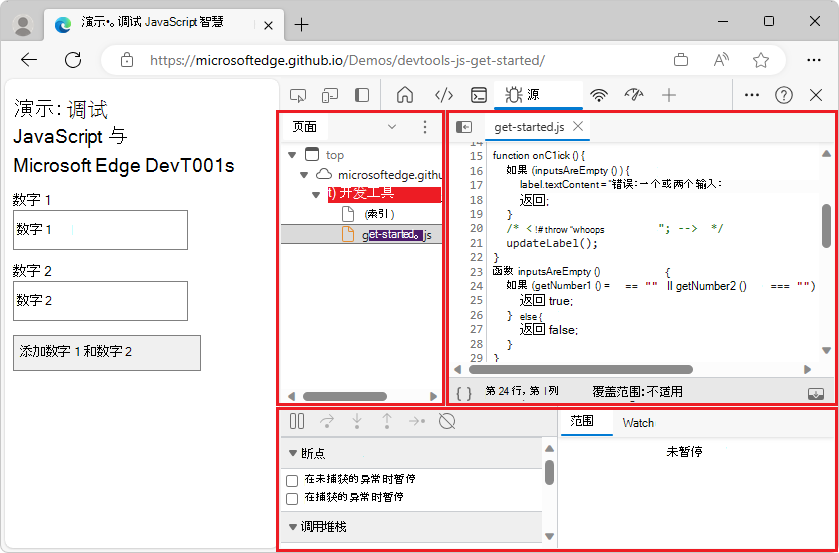Image resolution: width=839 pixels, height=553 pixels.
Task: Hide the navigator pane toggle icon
Action: (x=464, y=127)
